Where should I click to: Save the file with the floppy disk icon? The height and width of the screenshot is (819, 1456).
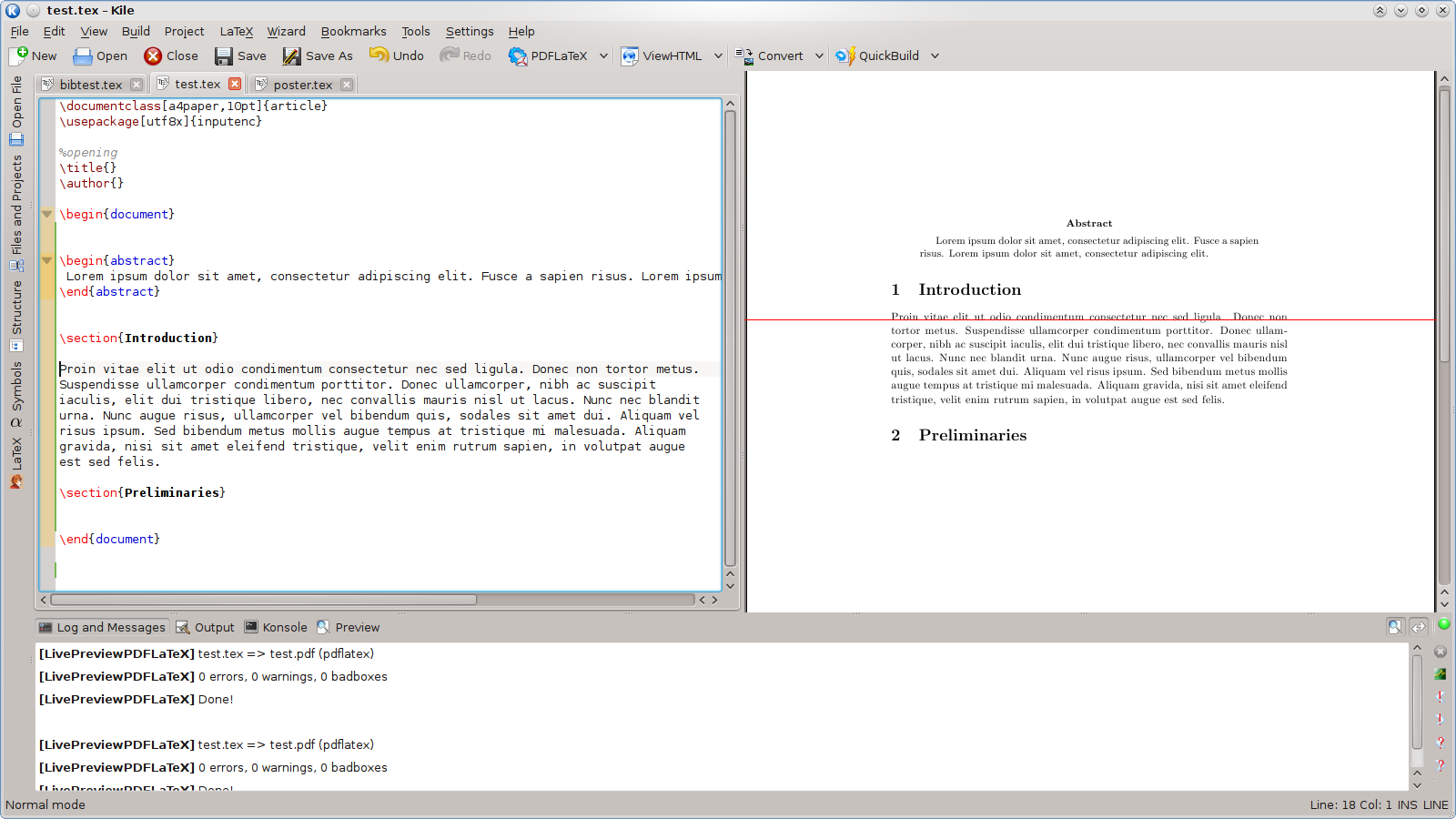224,56
